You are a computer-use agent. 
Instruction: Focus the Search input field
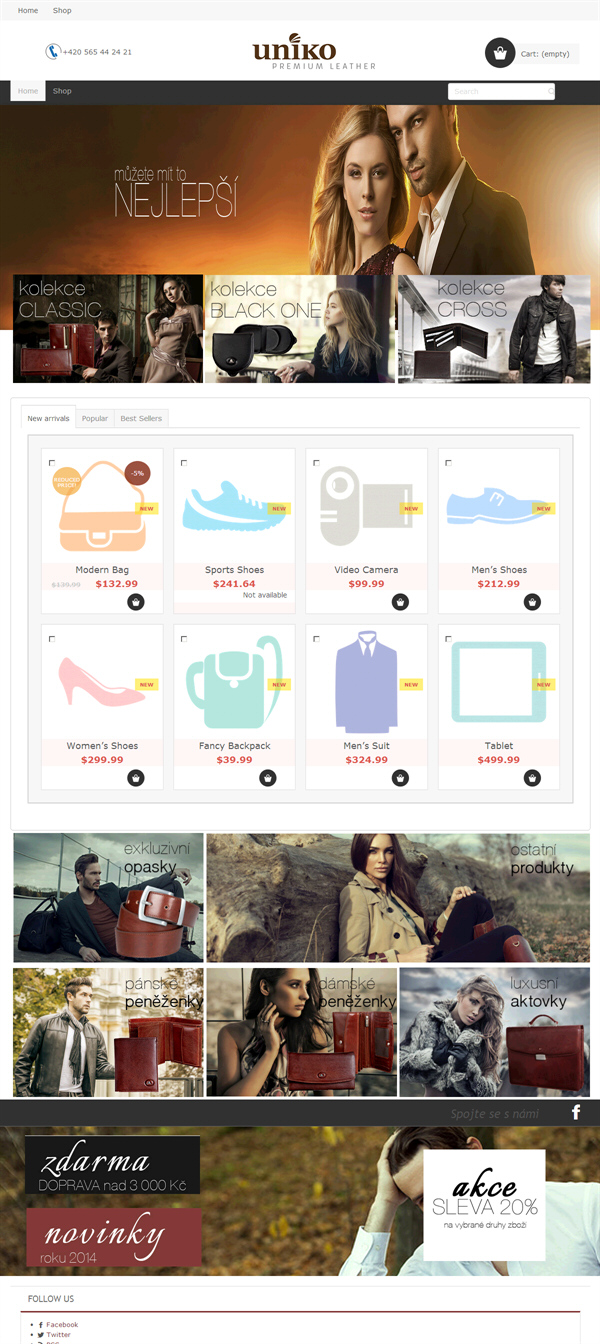[x=496, y=91]
